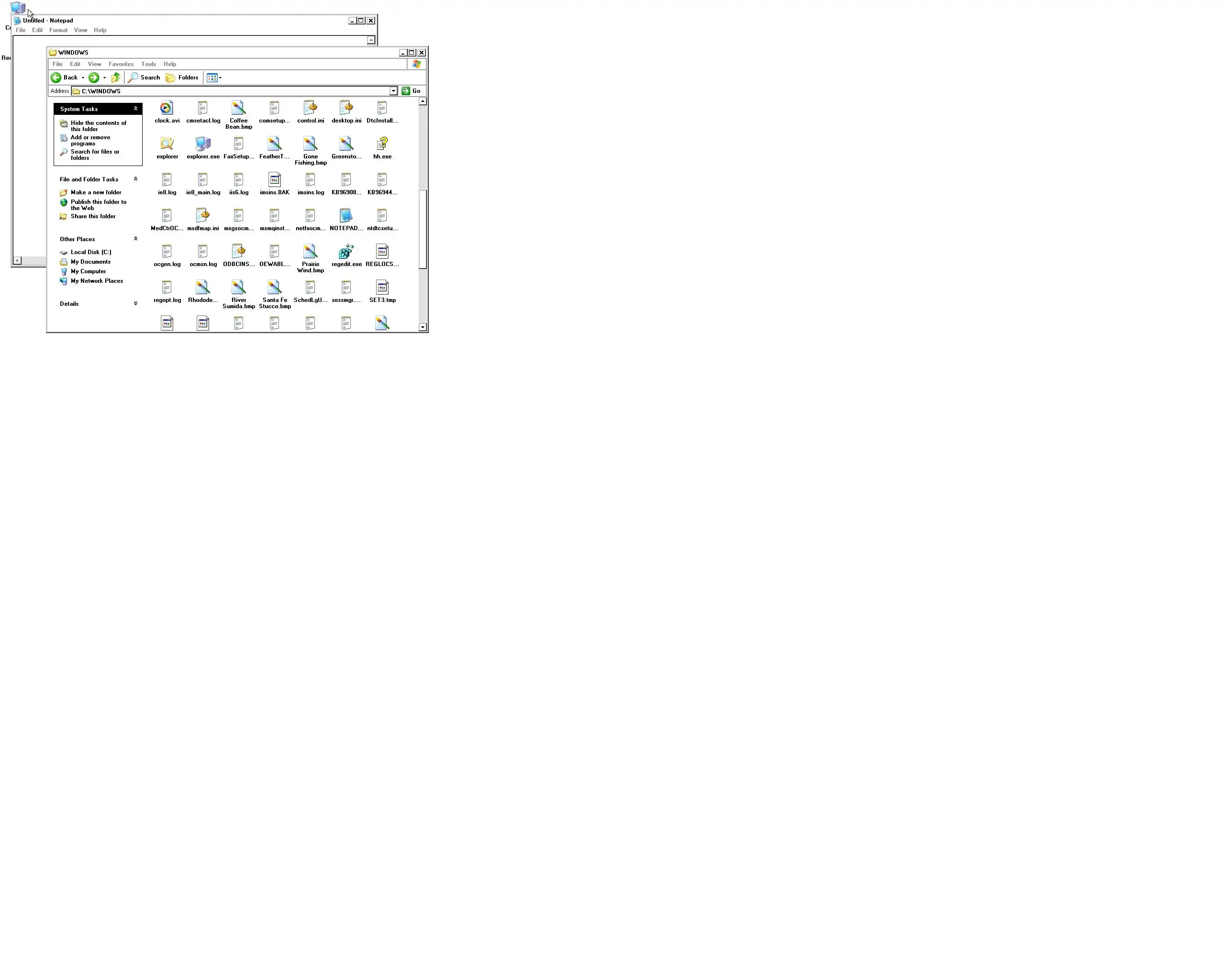The width and height of the screenshot is (1225, 980).
Task: Select the explorer.exe file icon
Action: tap(203, 144)
